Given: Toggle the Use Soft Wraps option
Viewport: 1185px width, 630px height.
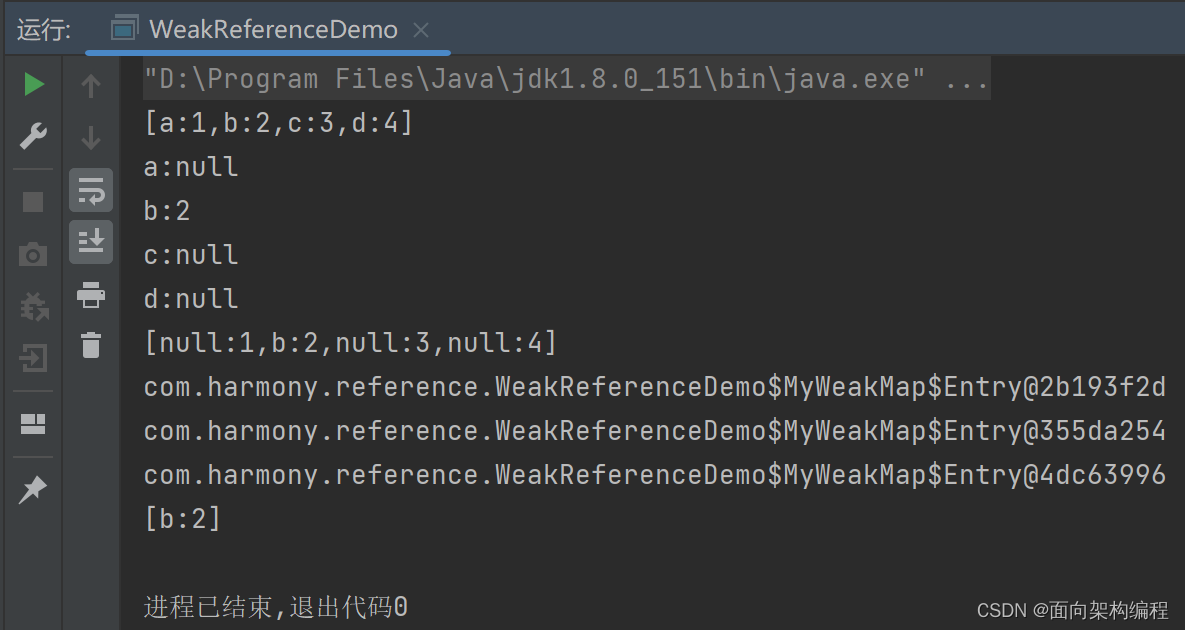Looking at the screenshot, I should 91,189.
